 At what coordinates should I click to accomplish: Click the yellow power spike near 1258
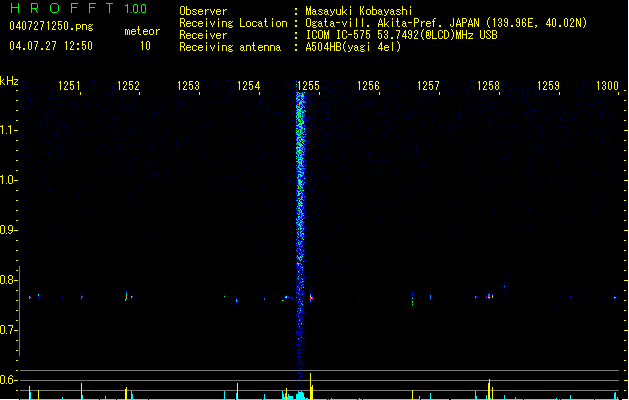(x=489, y=389)
